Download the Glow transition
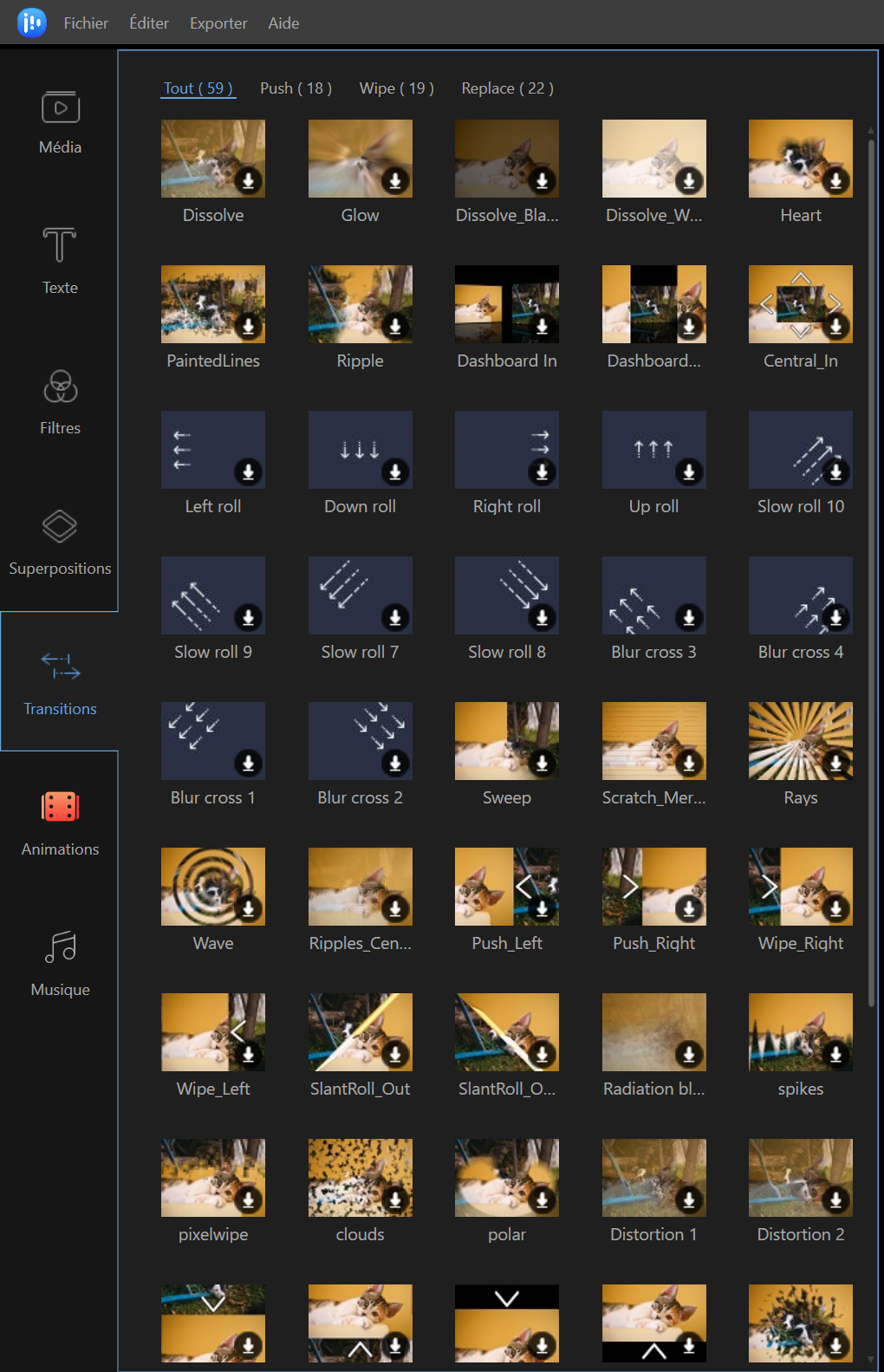The height and width of the screenshot is (1372, 884). point(395,180)
